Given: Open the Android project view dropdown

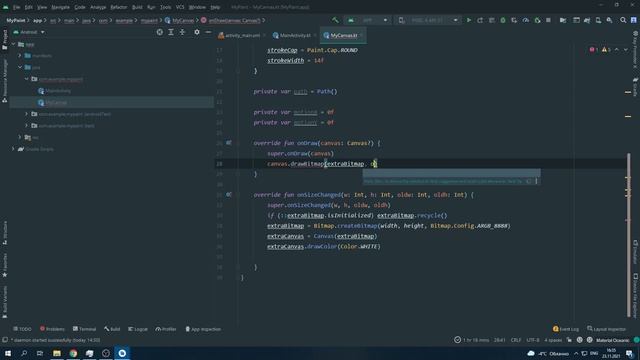Looking at the screenshot, I should click(29, 32).
